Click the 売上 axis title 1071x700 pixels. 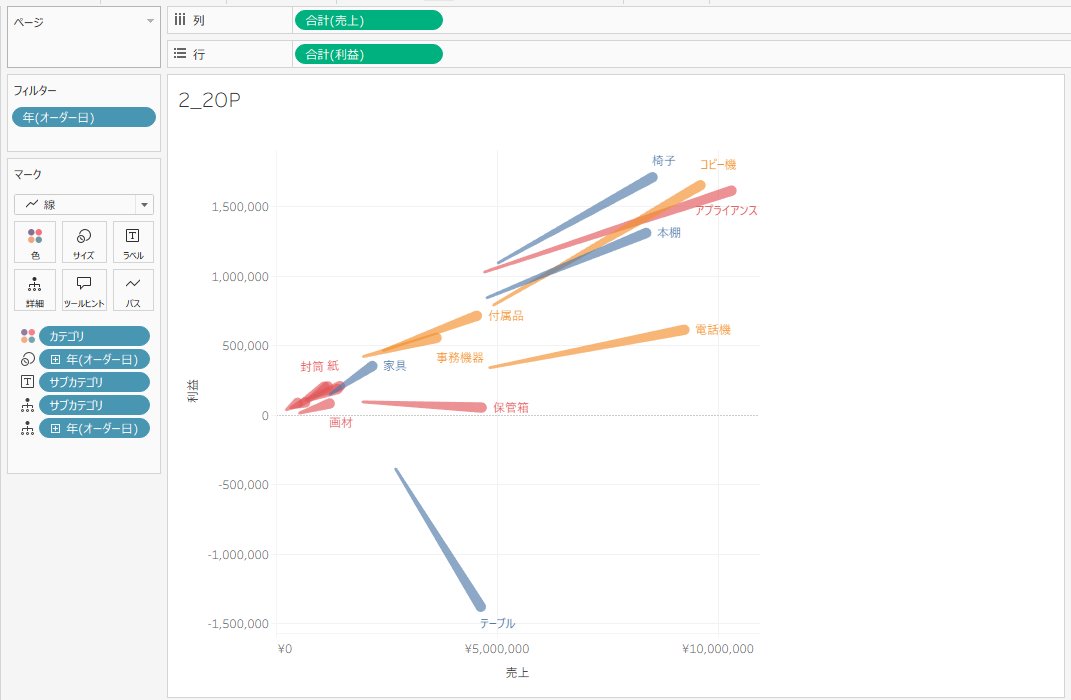(517, 673)
